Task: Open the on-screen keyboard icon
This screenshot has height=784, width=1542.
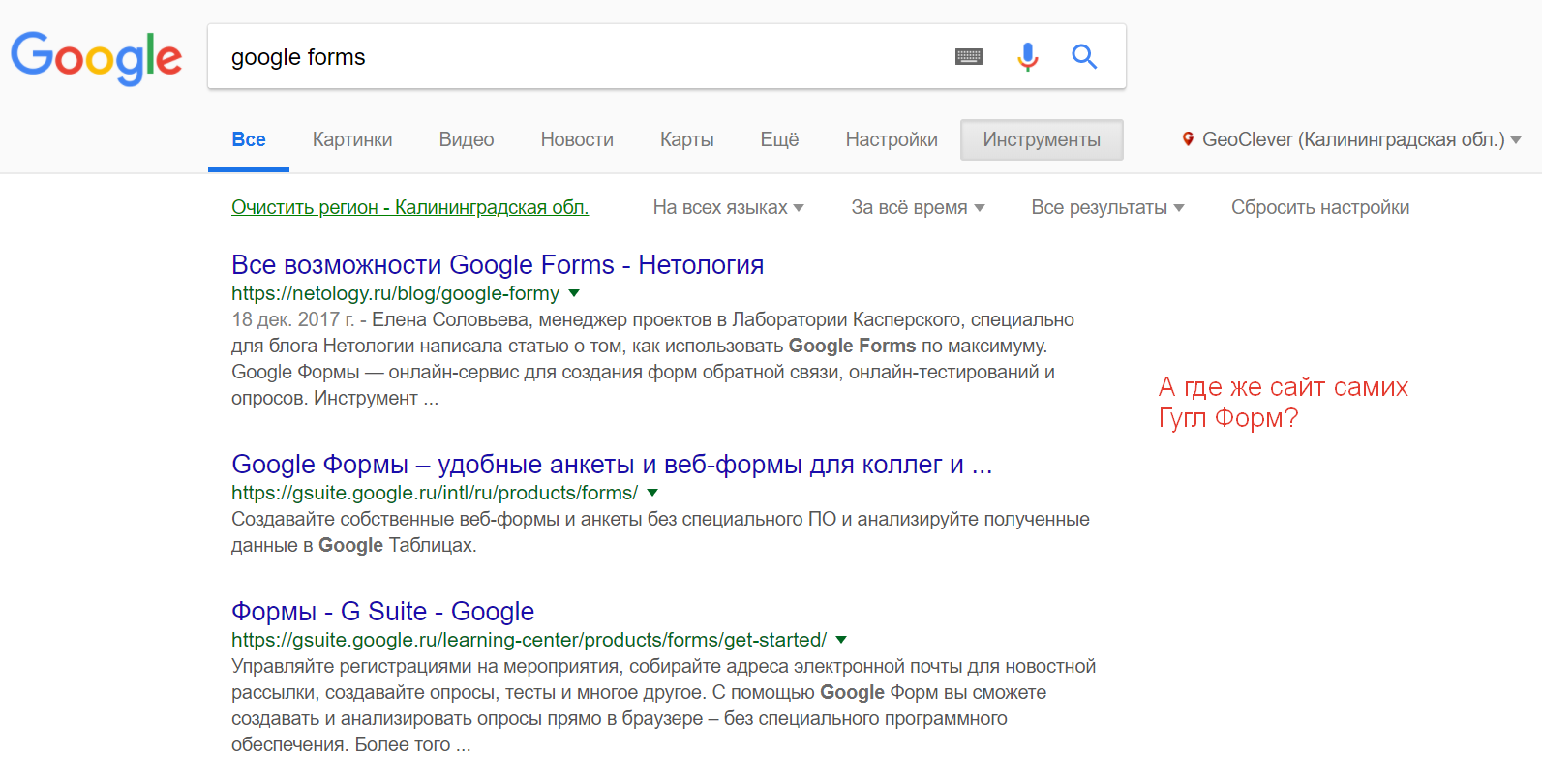Action: (968, 57)
